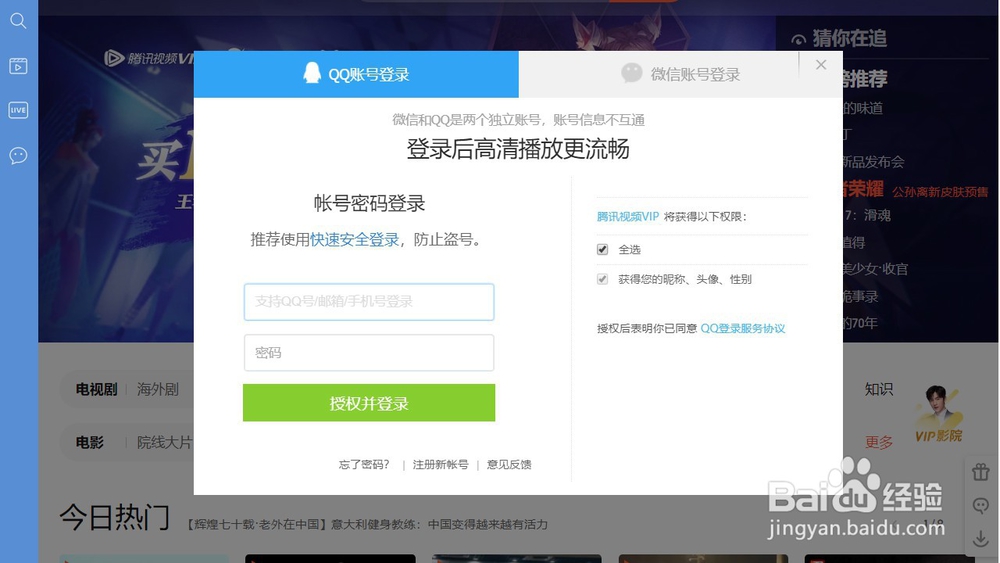Select the 院线大片 category
Screen dimensions: 1000x563
[165, 442]
